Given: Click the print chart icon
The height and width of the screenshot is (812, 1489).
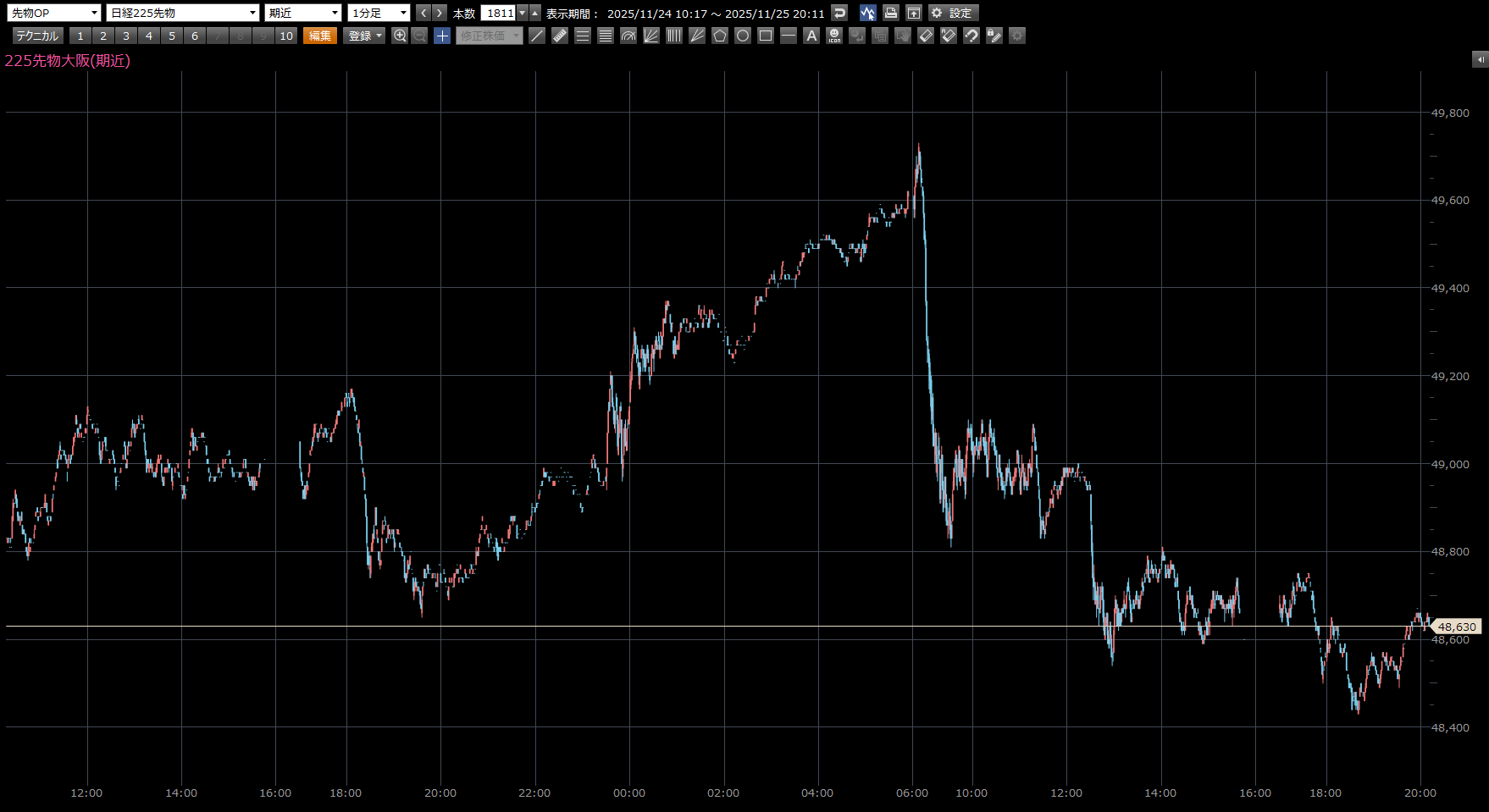Looking at the screenshot, I should (890, 13).
